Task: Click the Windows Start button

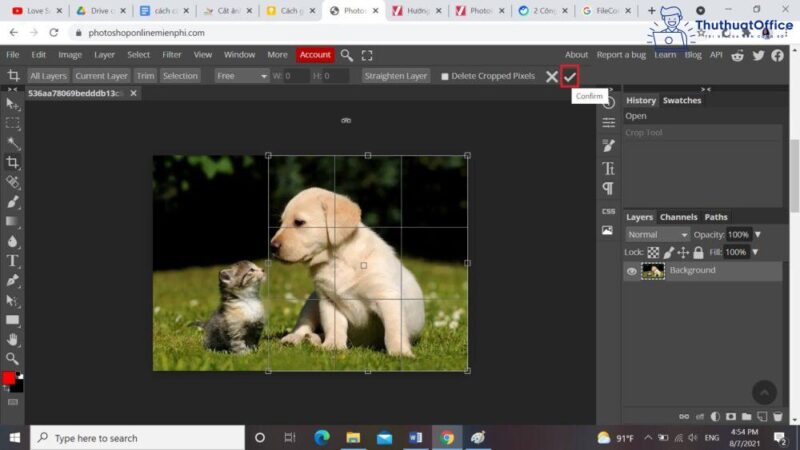Action: [15, 438]
